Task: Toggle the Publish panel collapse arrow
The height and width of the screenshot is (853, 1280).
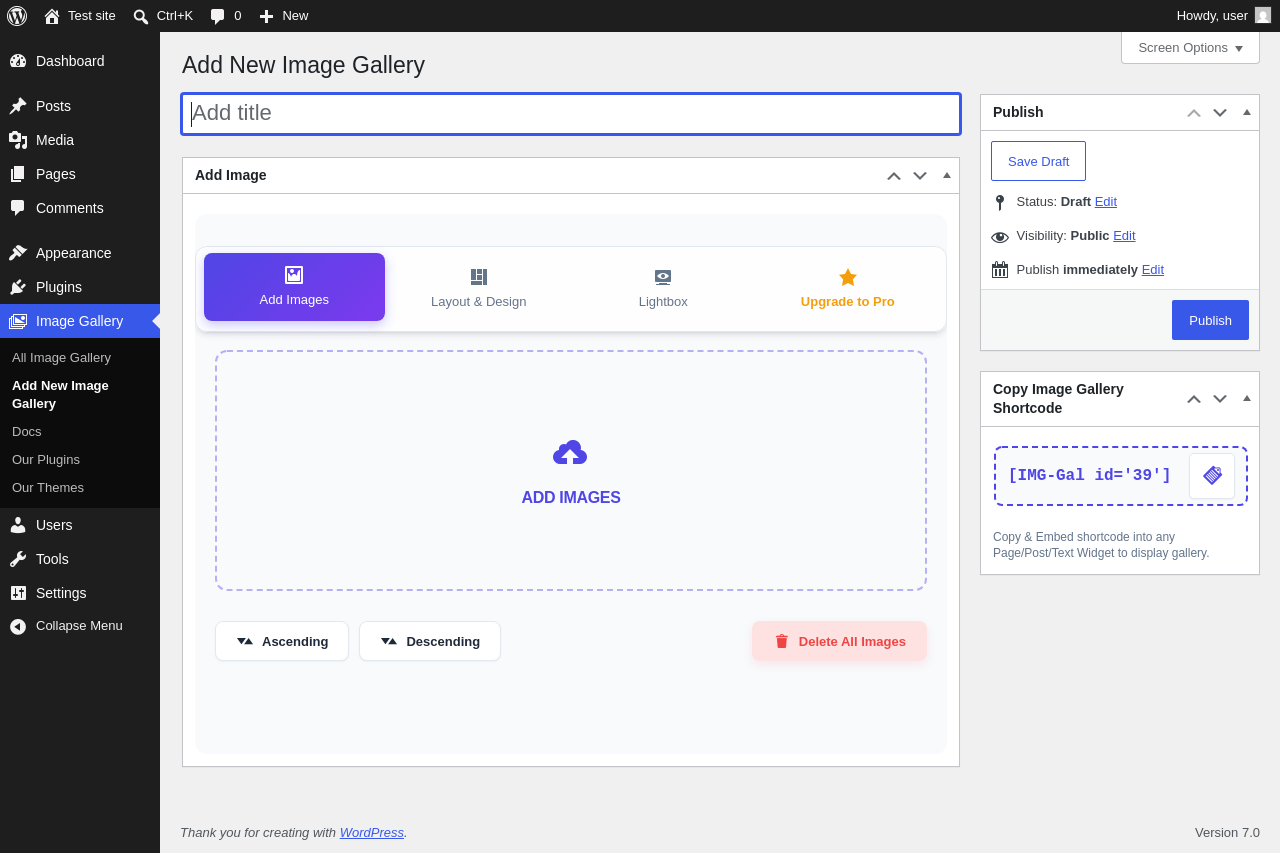Action: coord(1247,112)
